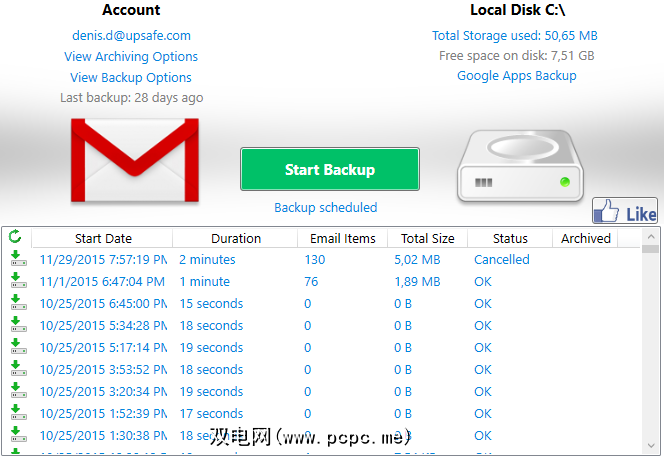Click restore icon for 6:45:00 PM backup
The image size is (664, 460).
(17, 304)
